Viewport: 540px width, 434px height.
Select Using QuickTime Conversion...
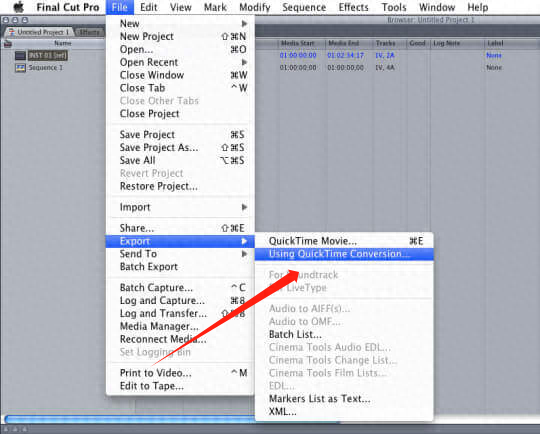click(344, 254)
